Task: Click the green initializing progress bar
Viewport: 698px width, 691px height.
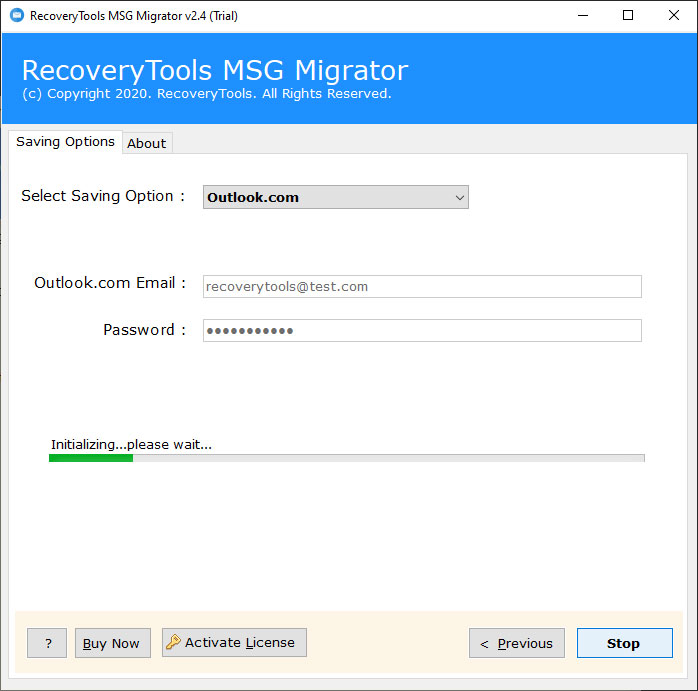Action: [x=346, y=458]
